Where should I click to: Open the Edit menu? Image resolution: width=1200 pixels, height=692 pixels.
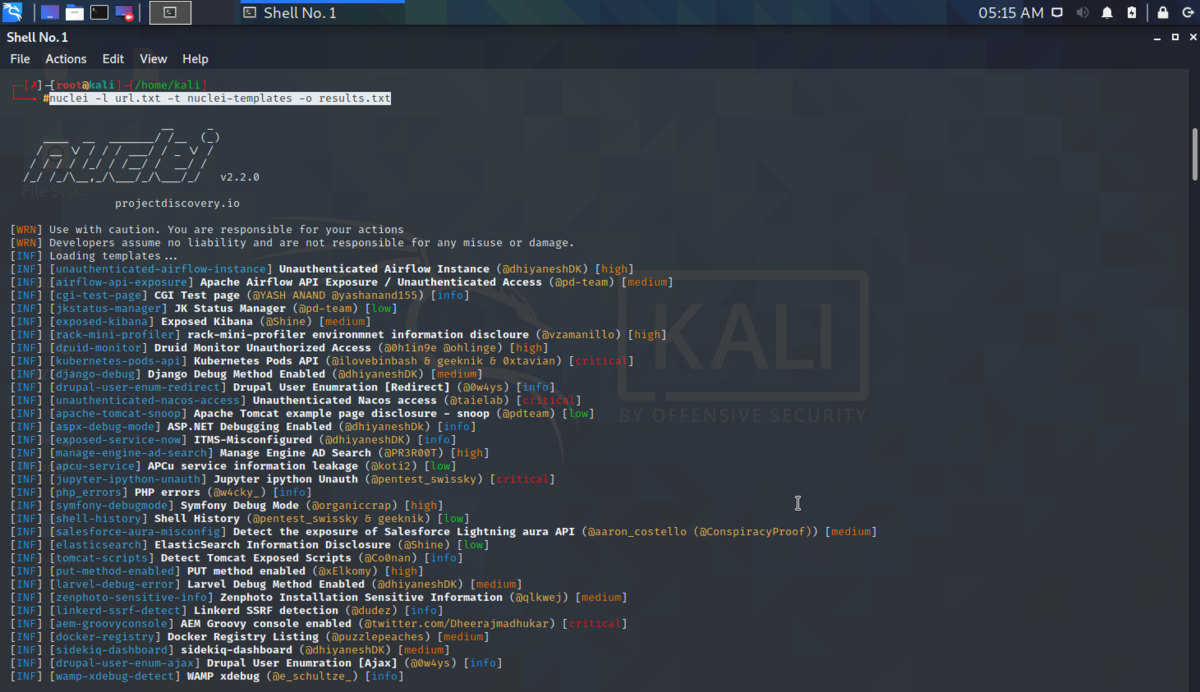point(113,59)
